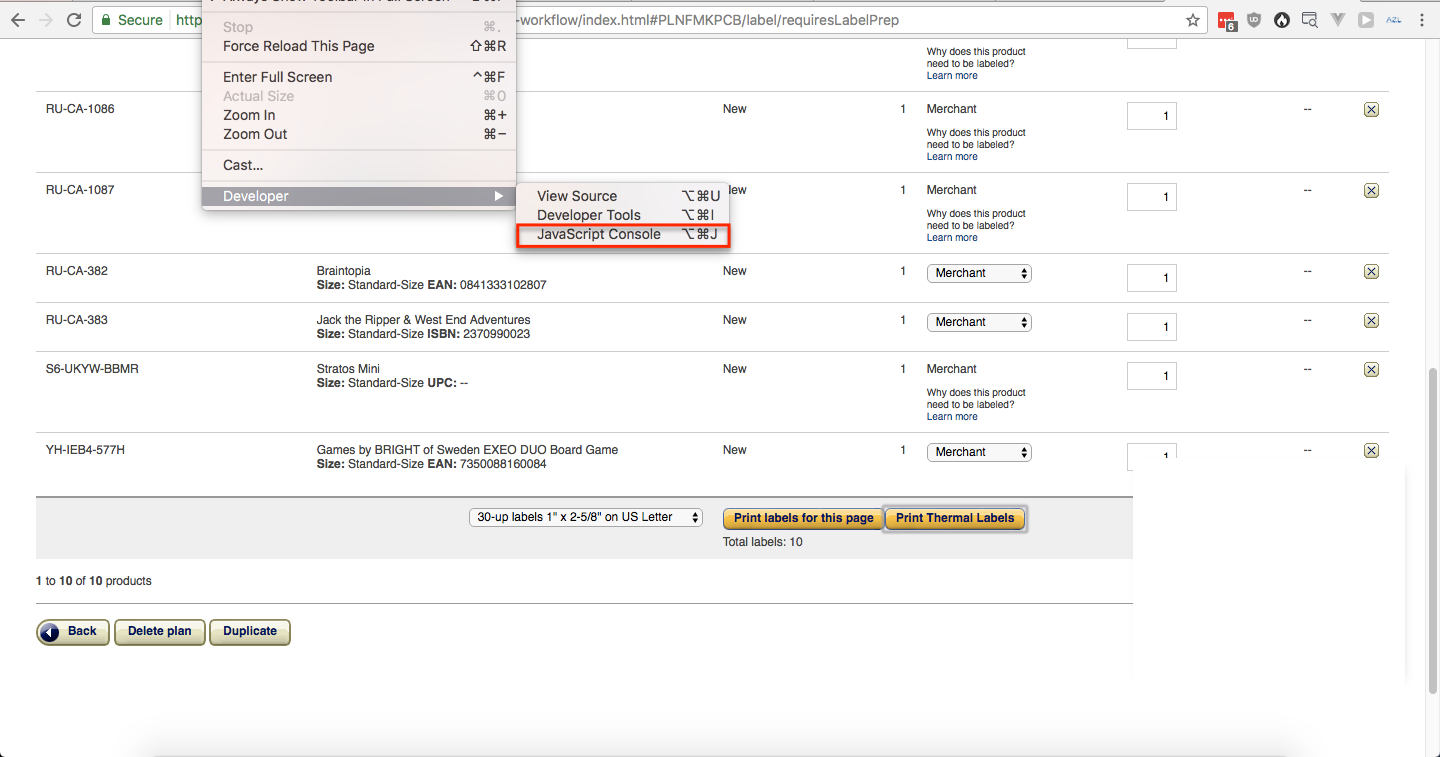
Task: Open the Merchant dropdown for RU-CA-382
Action: point(979,273)
